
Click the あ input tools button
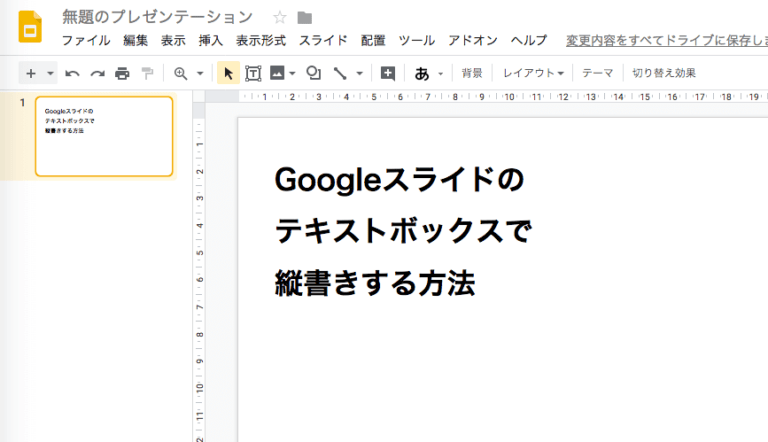point(422,74)
